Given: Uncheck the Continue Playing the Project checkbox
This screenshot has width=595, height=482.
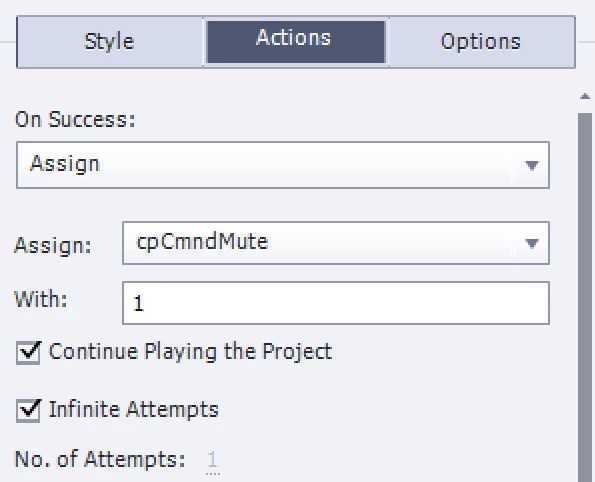Looking at the screenshot, I should tap(28, 352).
